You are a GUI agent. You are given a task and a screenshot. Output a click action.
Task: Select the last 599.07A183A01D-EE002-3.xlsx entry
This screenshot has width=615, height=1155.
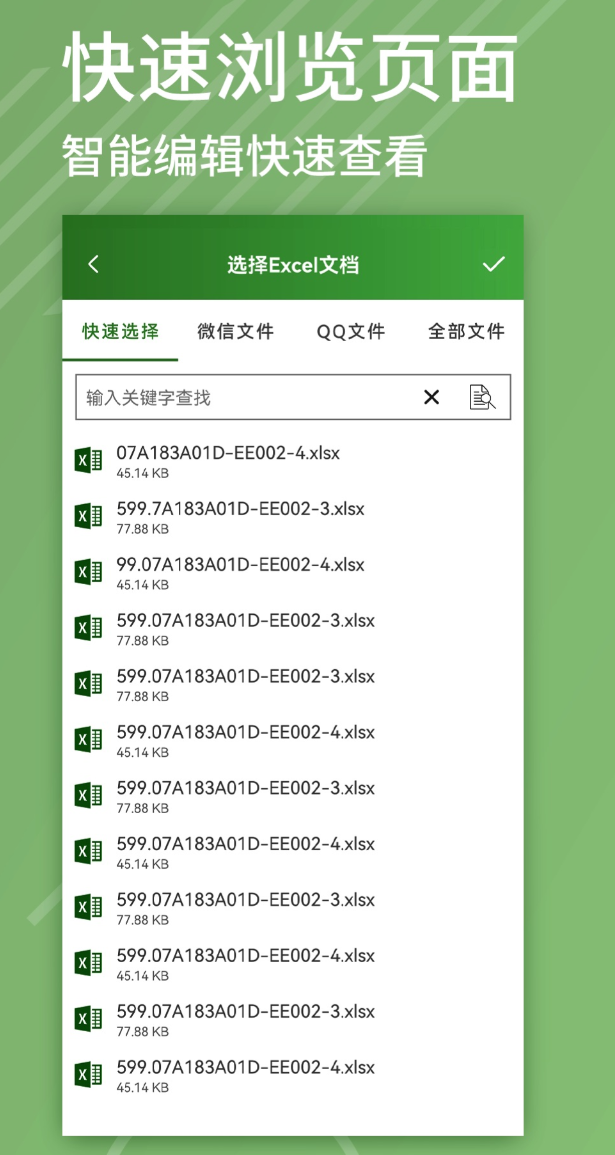tap(245, 1012)
